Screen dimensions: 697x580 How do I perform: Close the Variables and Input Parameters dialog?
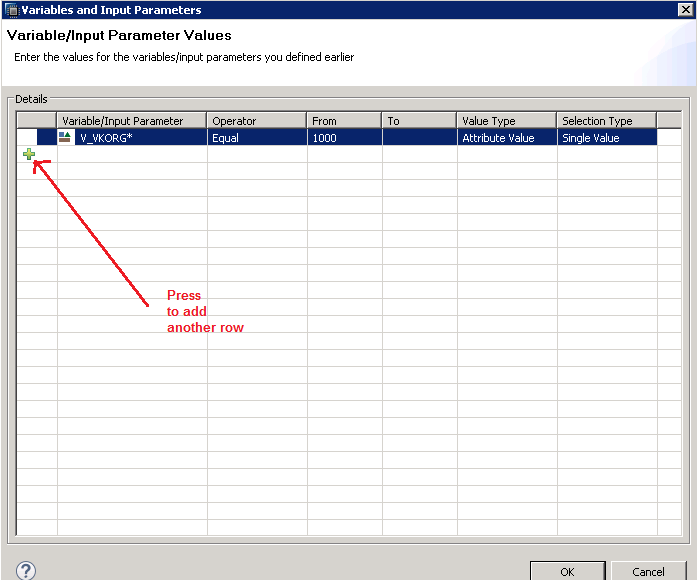click(x=686, y=9)
